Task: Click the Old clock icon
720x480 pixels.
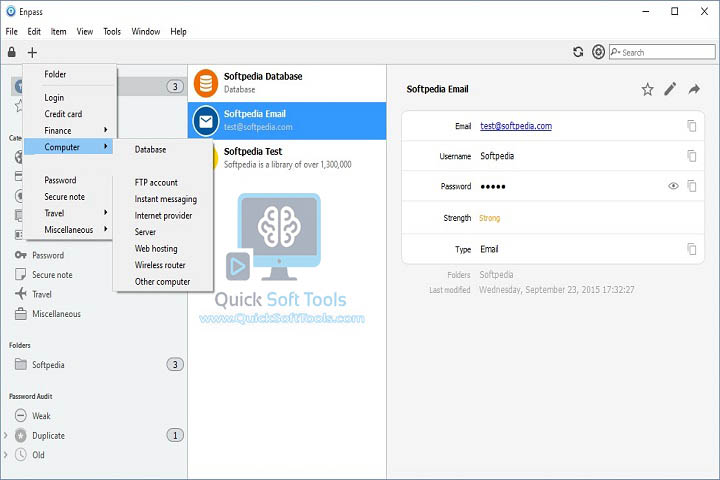Action: pyautogui.click(x=20, y=455)
